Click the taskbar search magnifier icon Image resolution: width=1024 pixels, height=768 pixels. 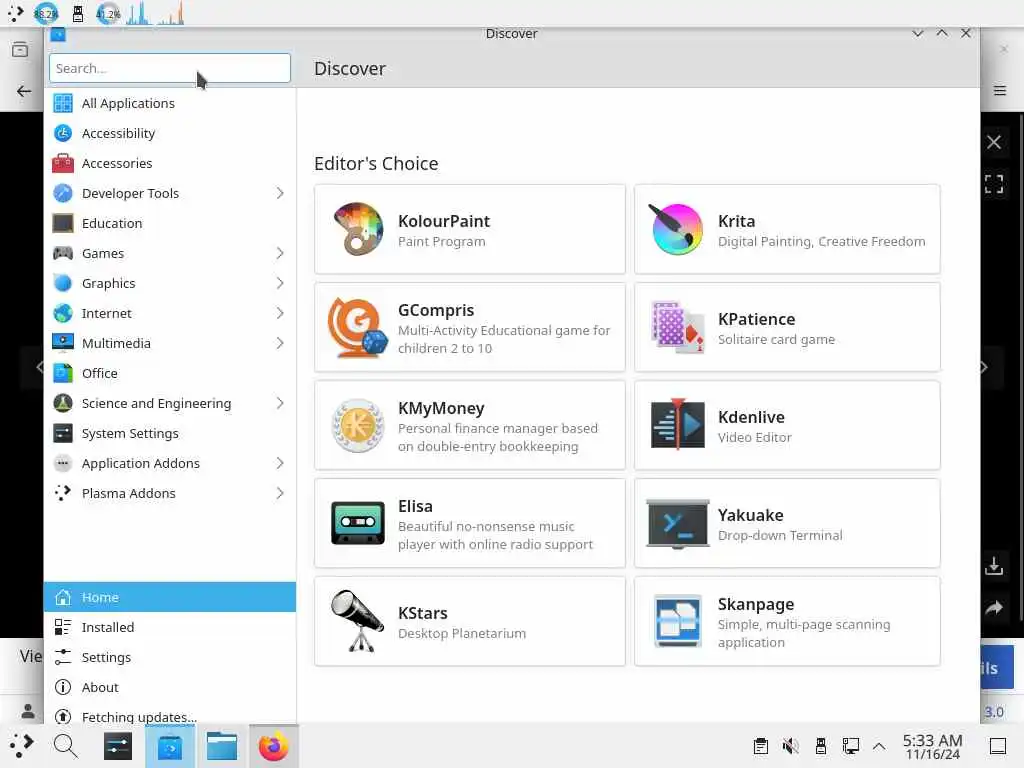(65, 746)
